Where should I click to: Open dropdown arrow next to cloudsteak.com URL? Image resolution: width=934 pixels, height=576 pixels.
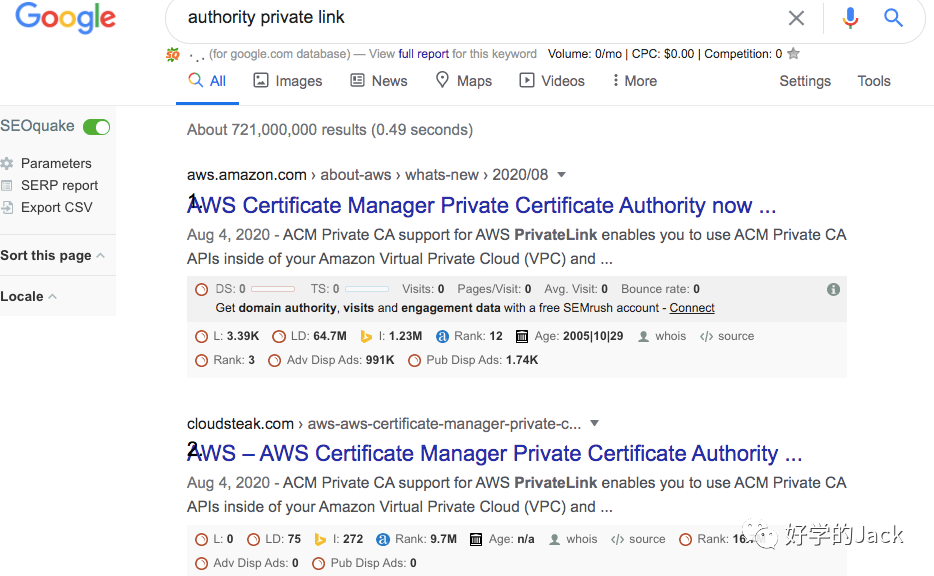click(x=595, y=423)
